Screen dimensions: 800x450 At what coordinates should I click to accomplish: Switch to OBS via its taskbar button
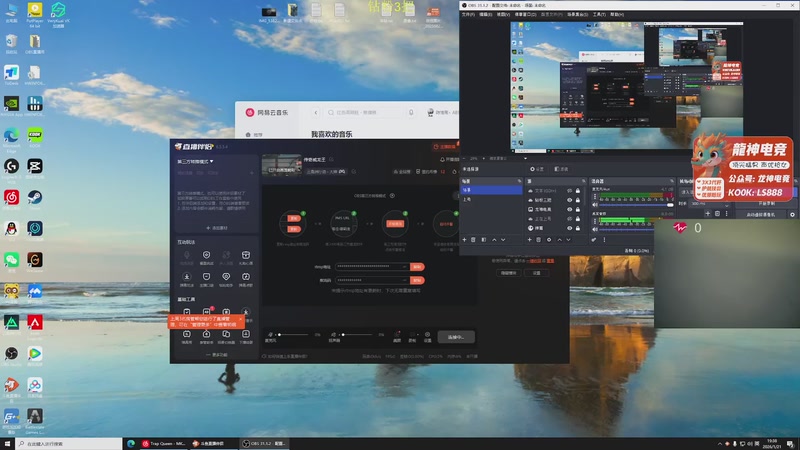coord(264,444)
